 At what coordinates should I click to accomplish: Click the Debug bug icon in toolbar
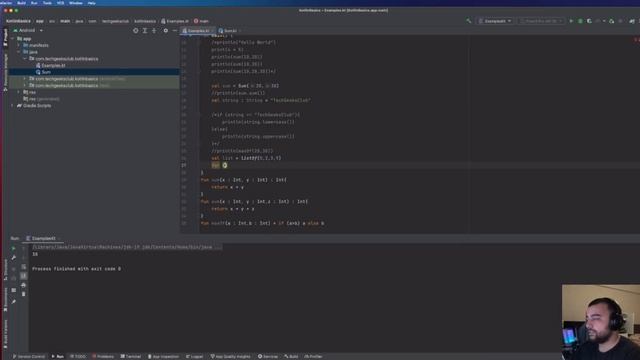tap(580, 21)
